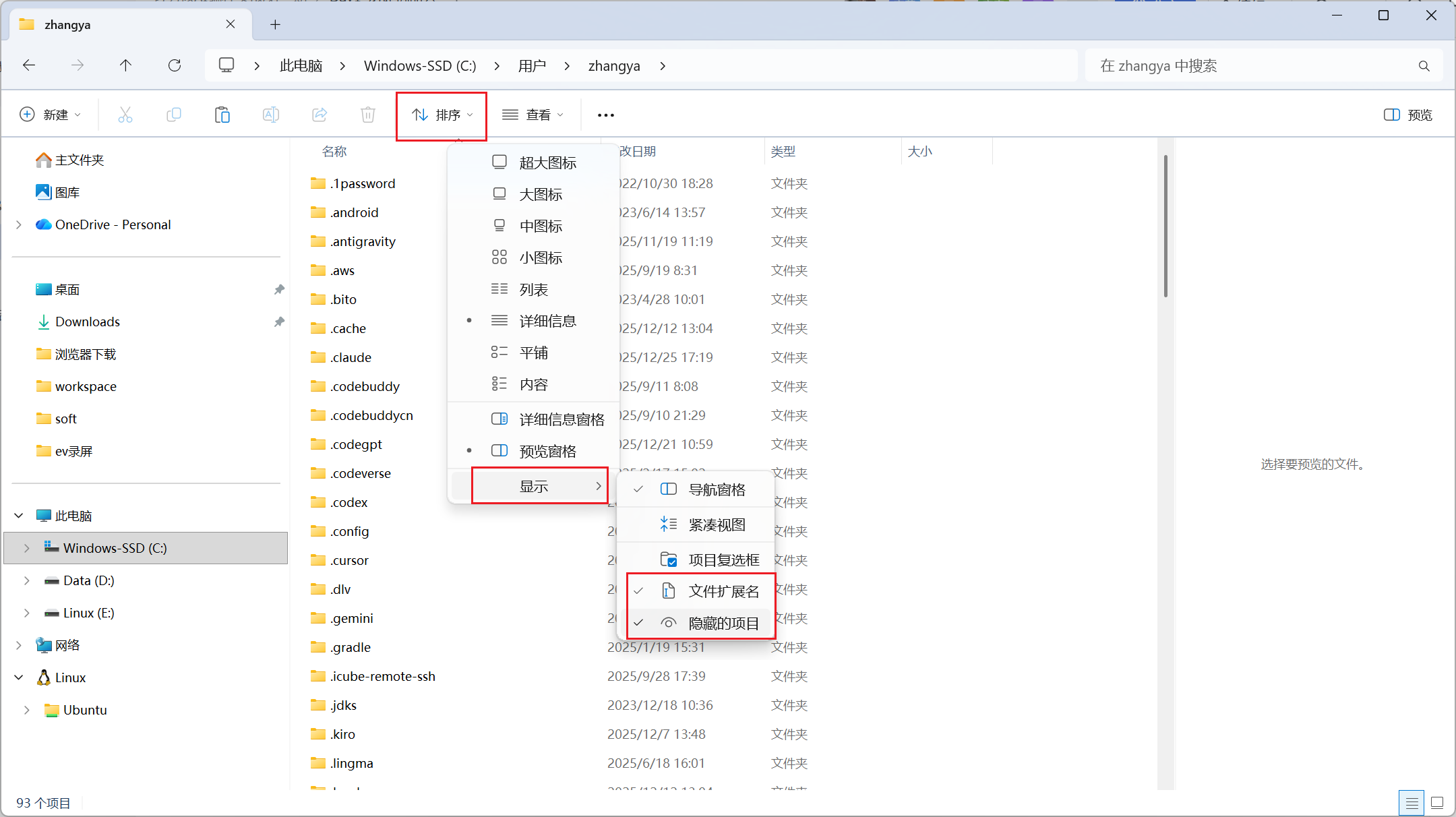
Task: Choose 详细信息窗格 details pane entry
Action: click(x=561, y=419)
